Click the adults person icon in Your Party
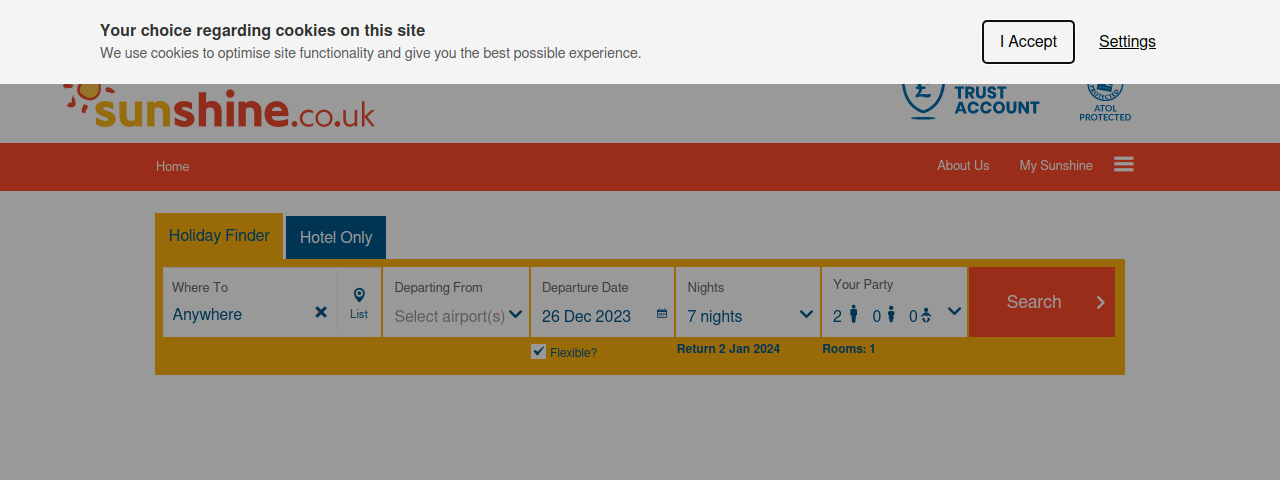The width and height of the screenshot is (1280, 480). [x=853, y=315]
